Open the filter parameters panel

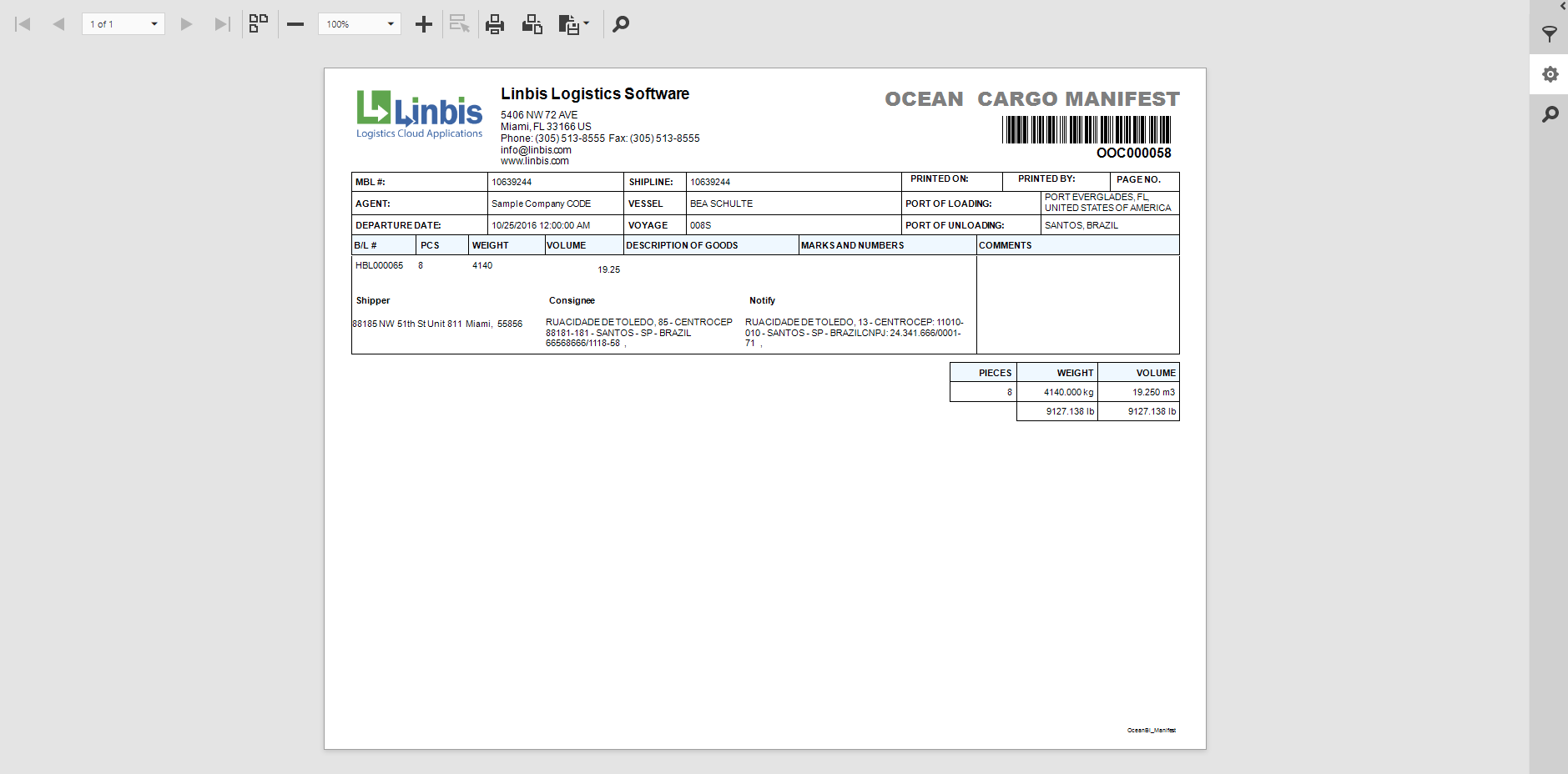tap(1550, 34)
